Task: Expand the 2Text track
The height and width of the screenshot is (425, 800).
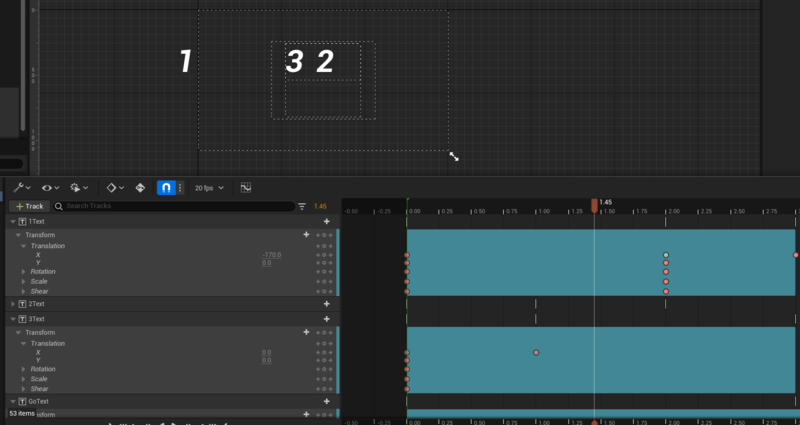Action: coord(13,304)
